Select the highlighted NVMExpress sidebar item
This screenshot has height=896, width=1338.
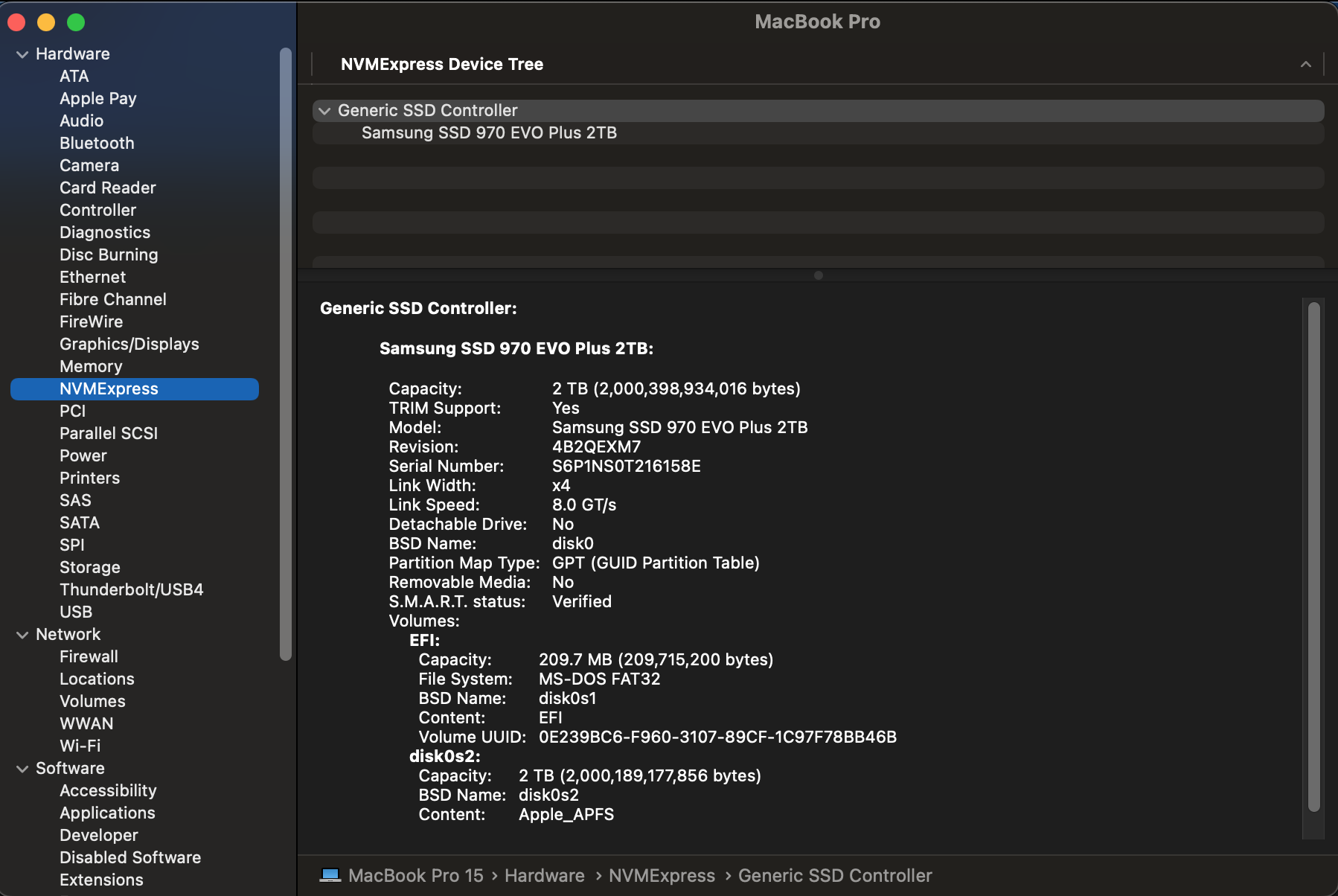135,389
